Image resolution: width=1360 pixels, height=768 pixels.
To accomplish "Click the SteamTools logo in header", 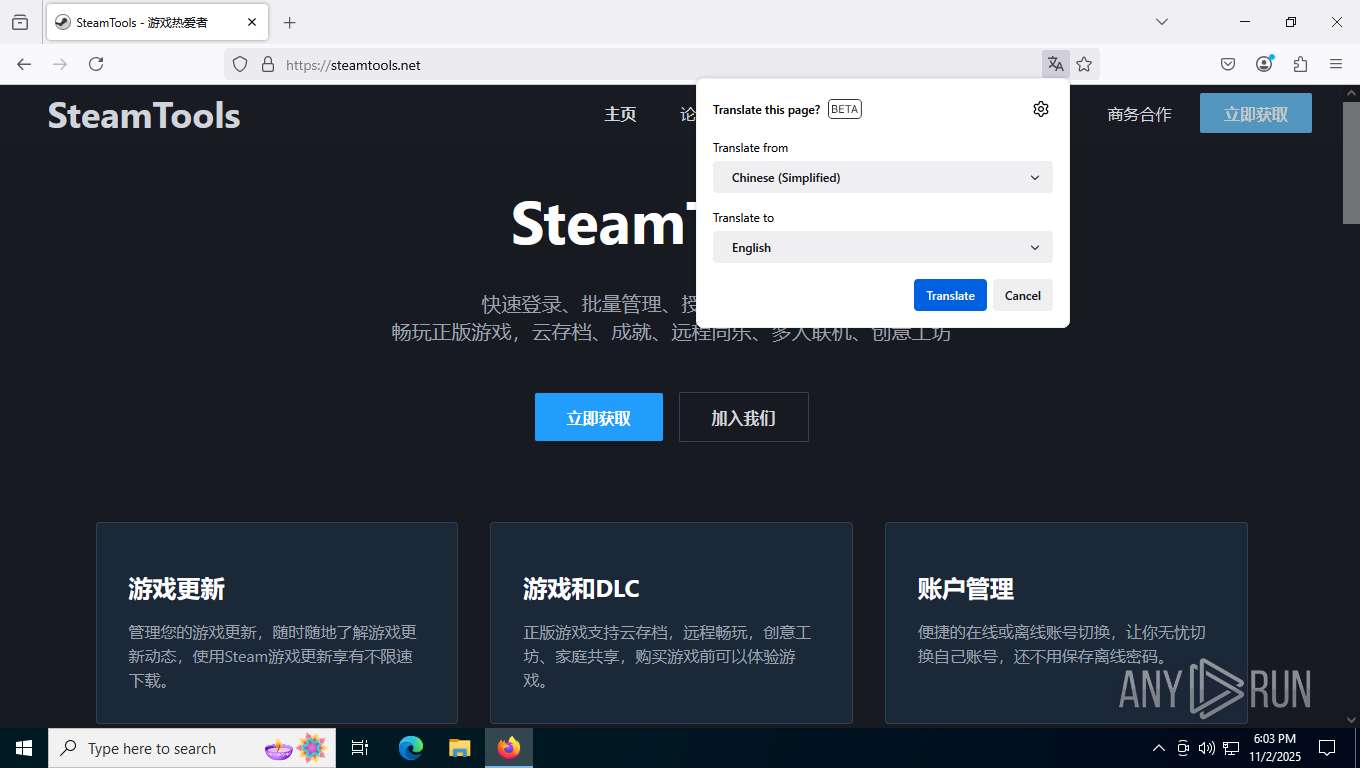I will click(x=144, y=115).
